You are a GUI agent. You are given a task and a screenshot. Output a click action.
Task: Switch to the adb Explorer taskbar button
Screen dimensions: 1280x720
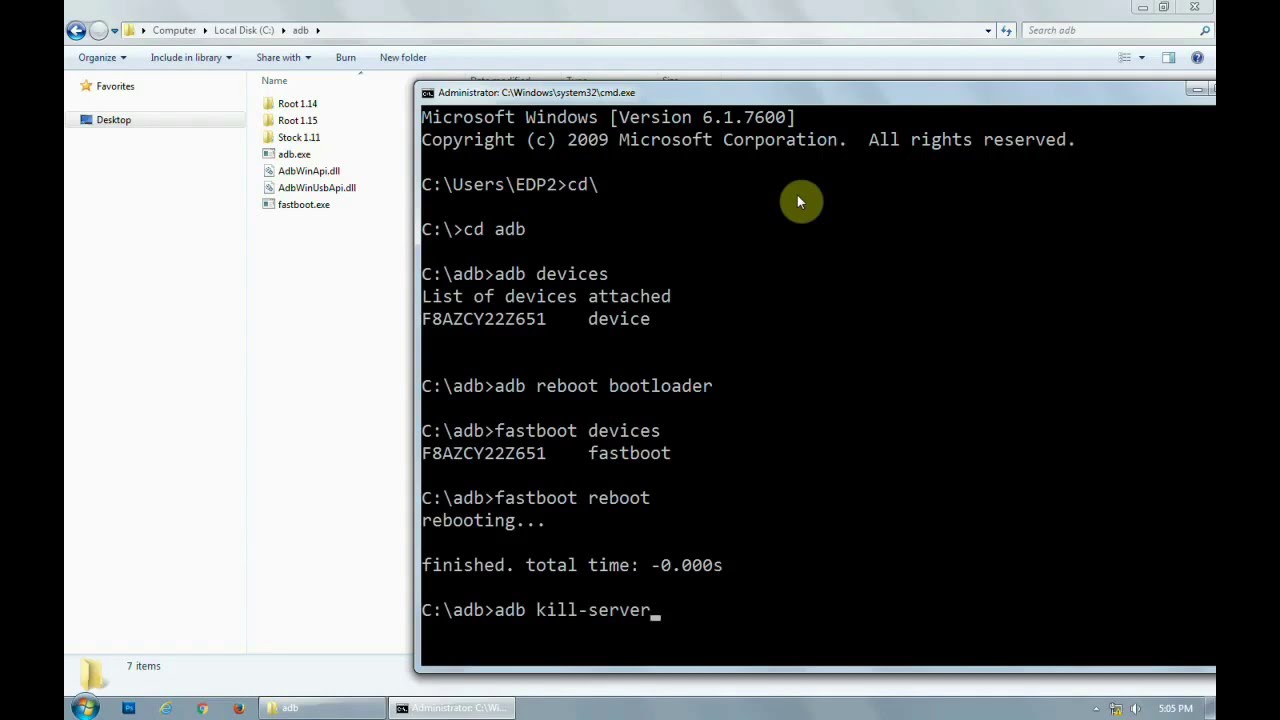coord(322,708)
